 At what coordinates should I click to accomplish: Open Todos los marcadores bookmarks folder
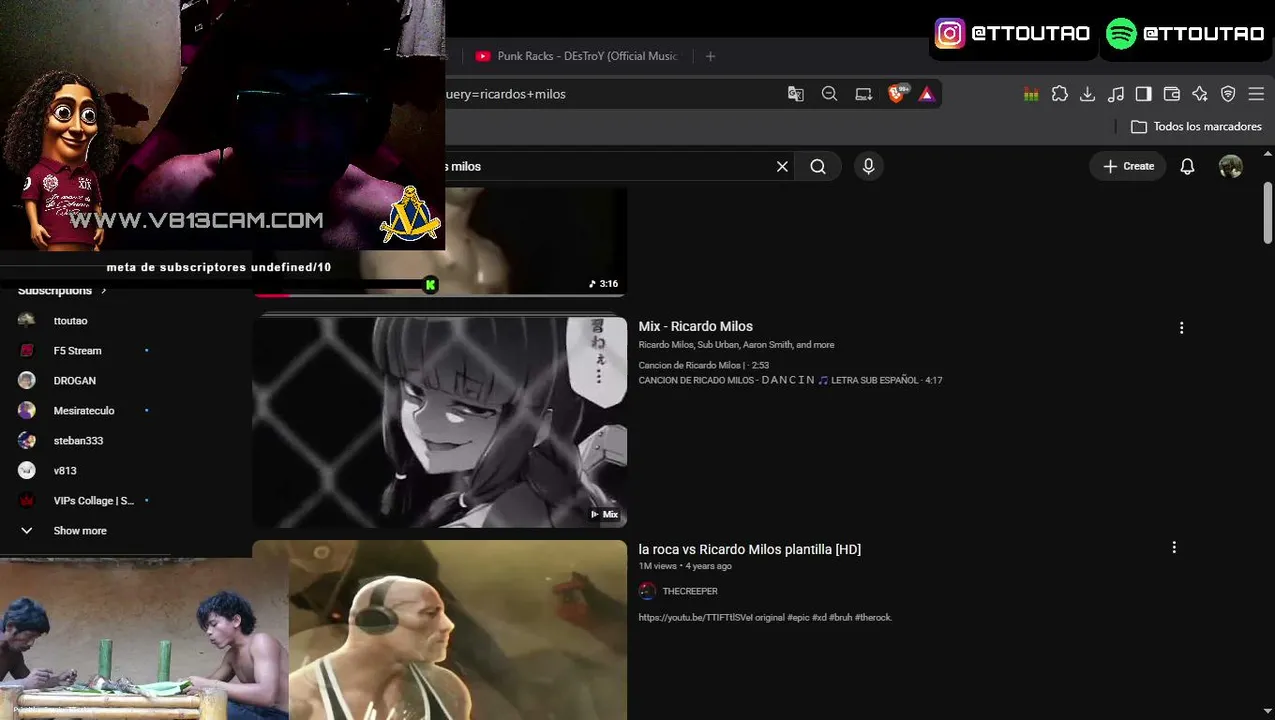(1197, 127)
